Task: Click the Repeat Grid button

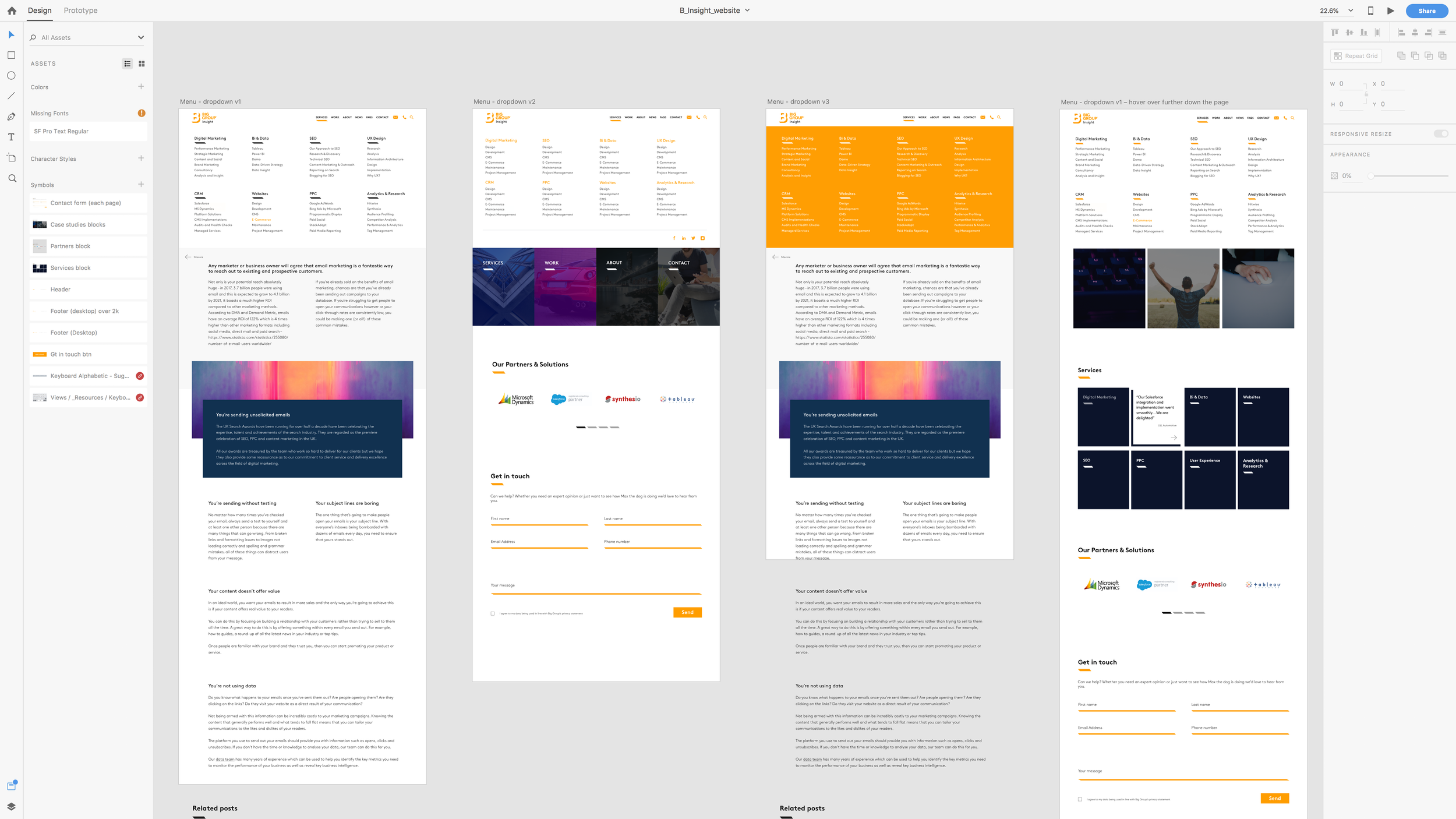Action: (1356, 56)
